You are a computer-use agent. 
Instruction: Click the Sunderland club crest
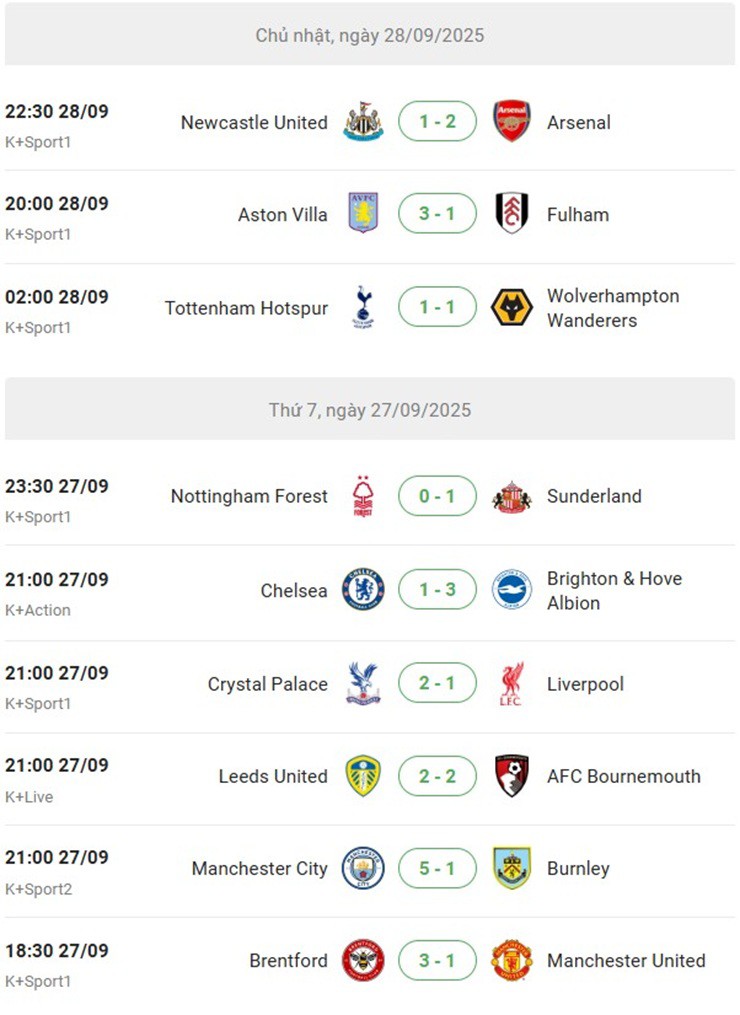[x=512, y=496]
